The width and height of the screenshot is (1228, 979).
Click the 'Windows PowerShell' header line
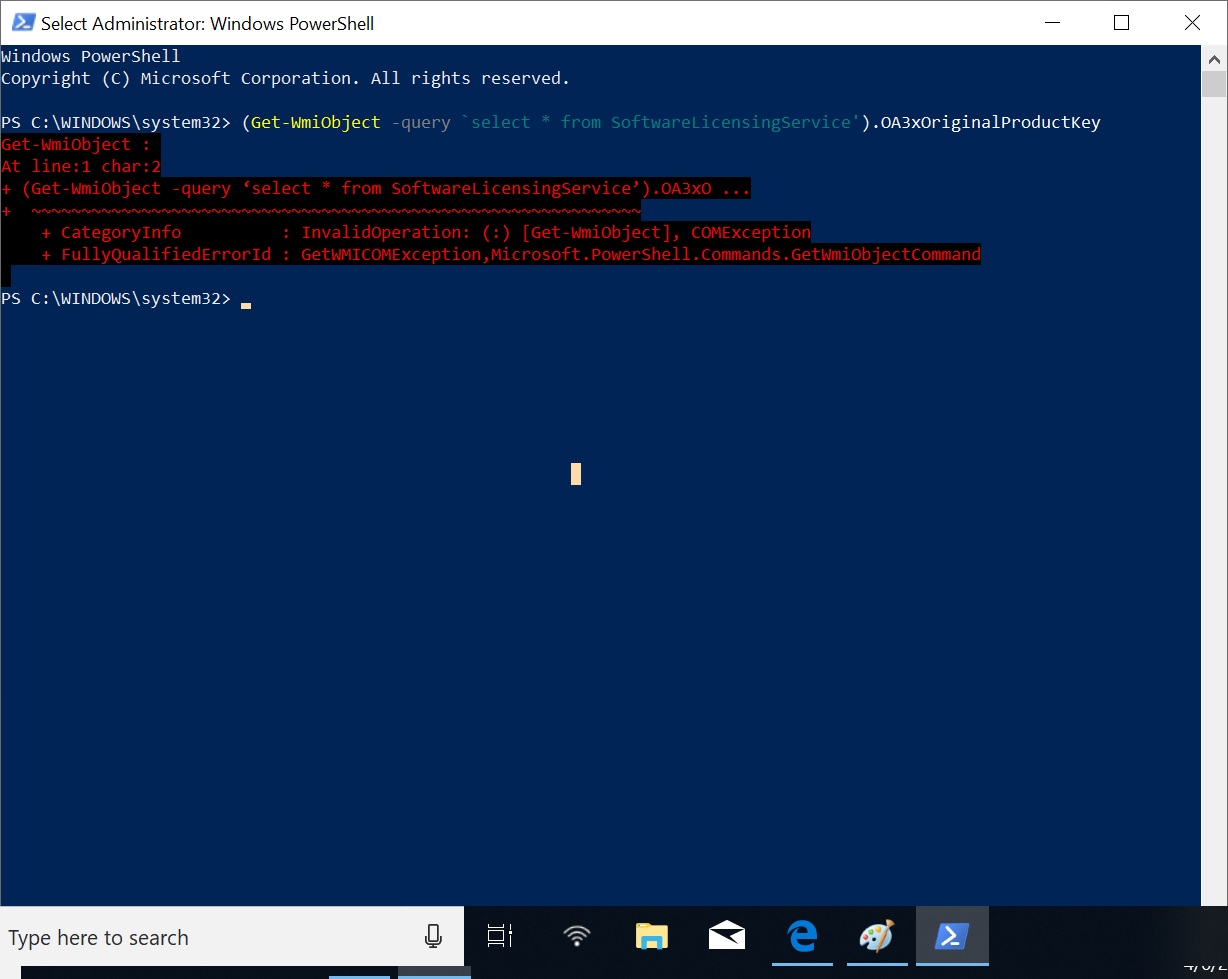91,56
